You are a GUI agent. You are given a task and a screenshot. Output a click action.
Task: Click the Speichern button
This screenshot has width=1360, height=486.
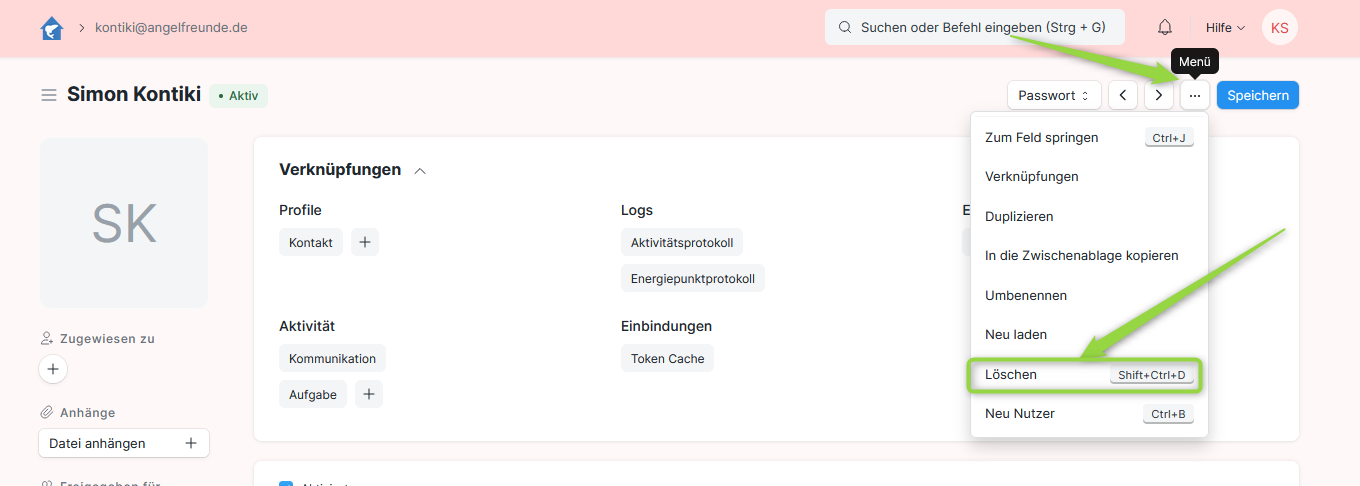(1257, 96)
